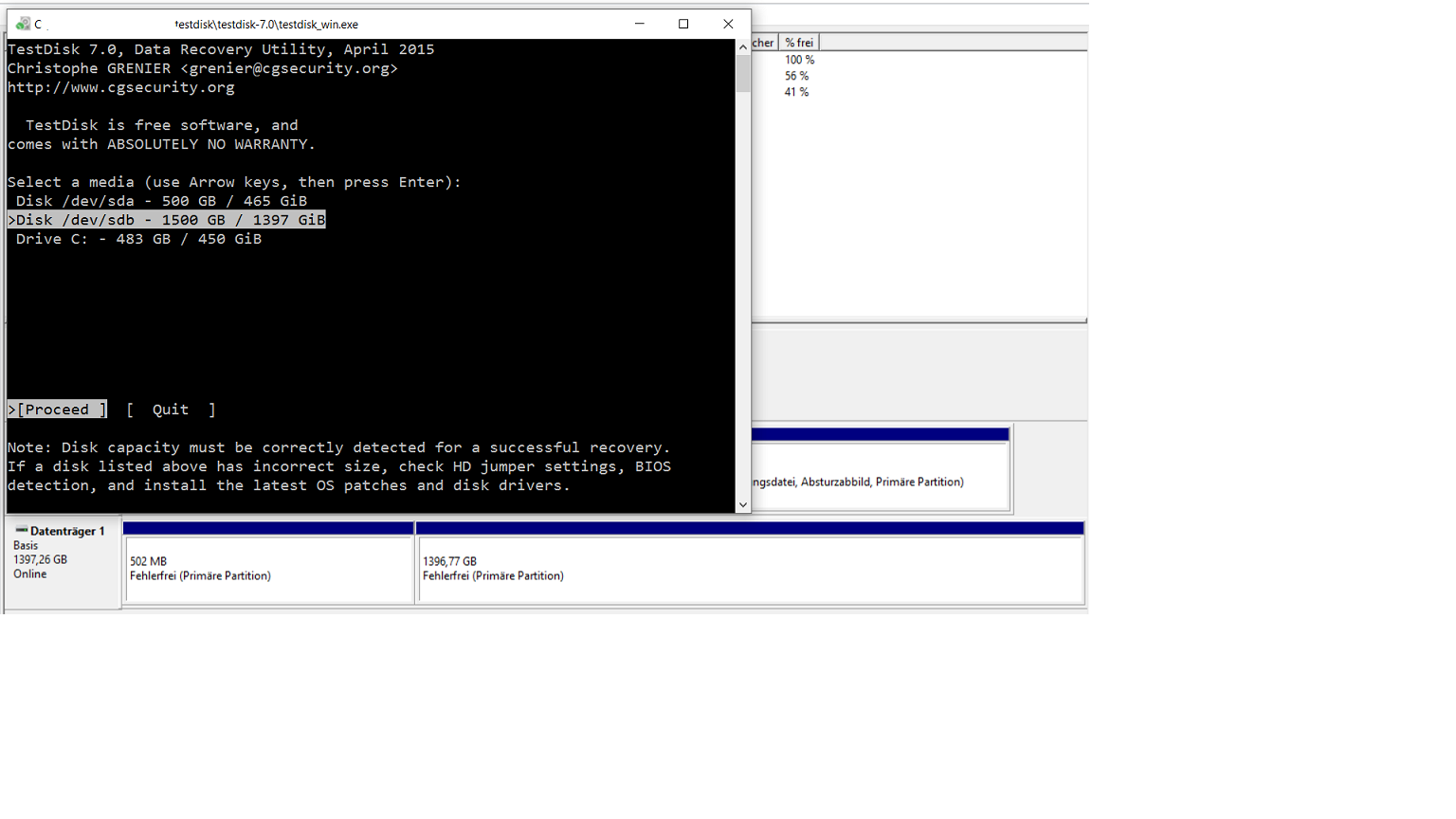Screen dimensions: 1456x819
Task: Click the 100 % free value
Action: (799, 60)
